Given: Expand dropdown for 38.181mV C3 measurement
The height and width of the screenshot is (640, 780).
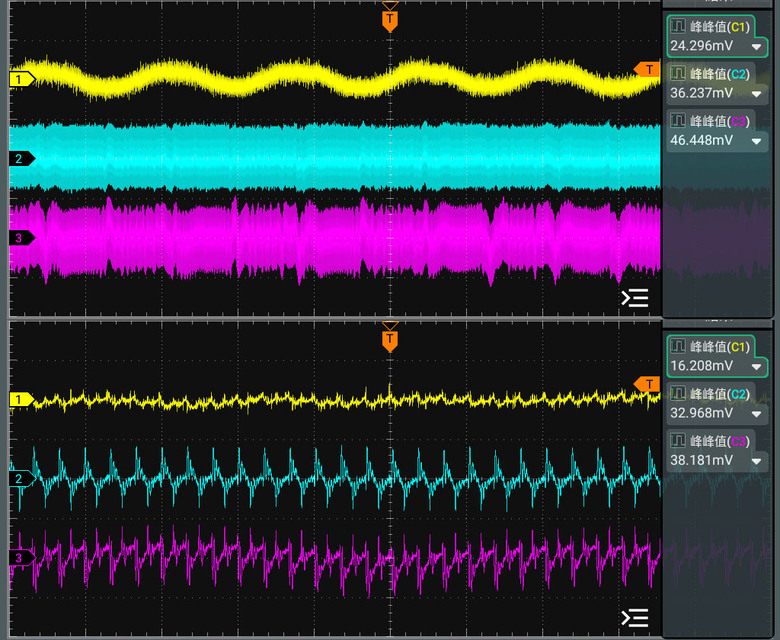Looking at the screenshot, I should (756, 461).
